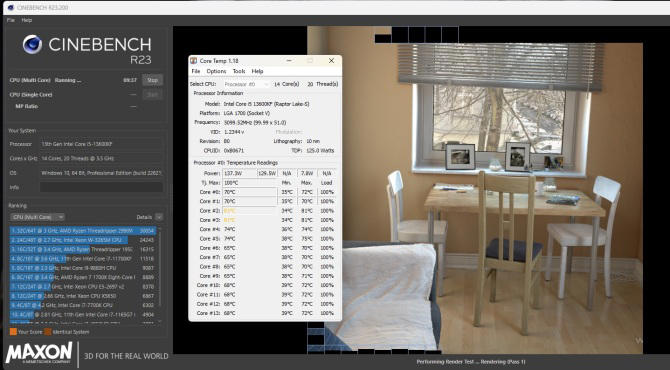670x370 pixels.
Task: Open the File menu in Cinebench
Action: coord(11,20)
